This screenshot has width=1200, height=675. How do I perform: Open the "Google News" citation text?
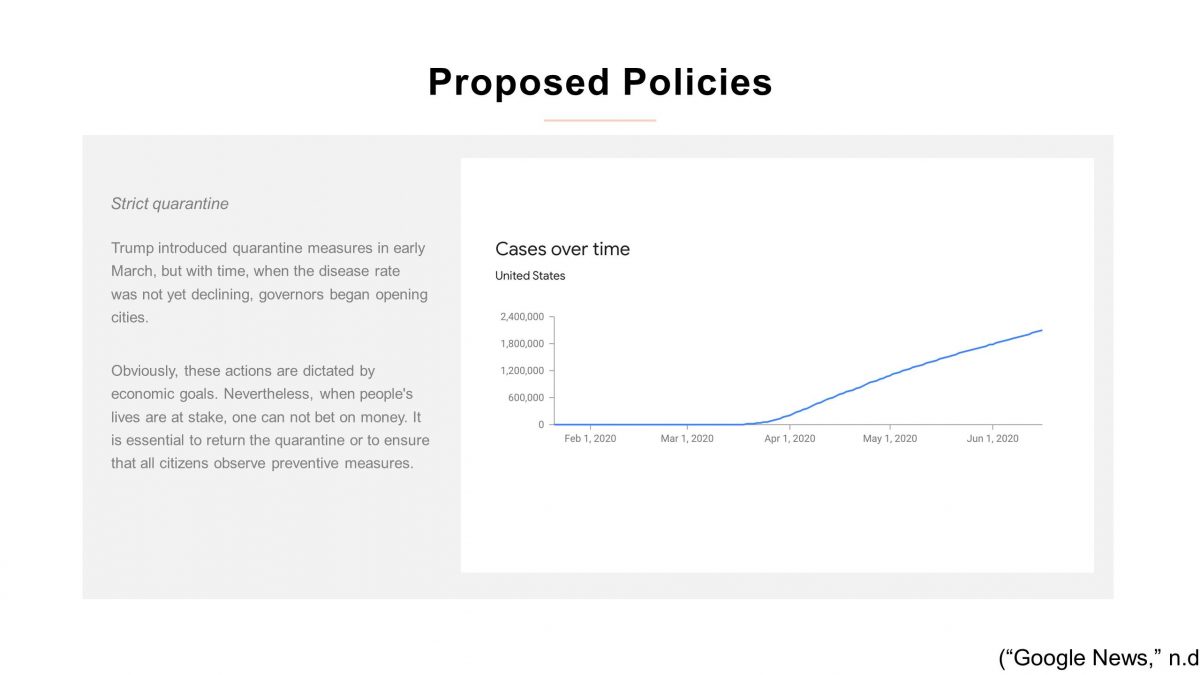click(x=1098, y=658)
